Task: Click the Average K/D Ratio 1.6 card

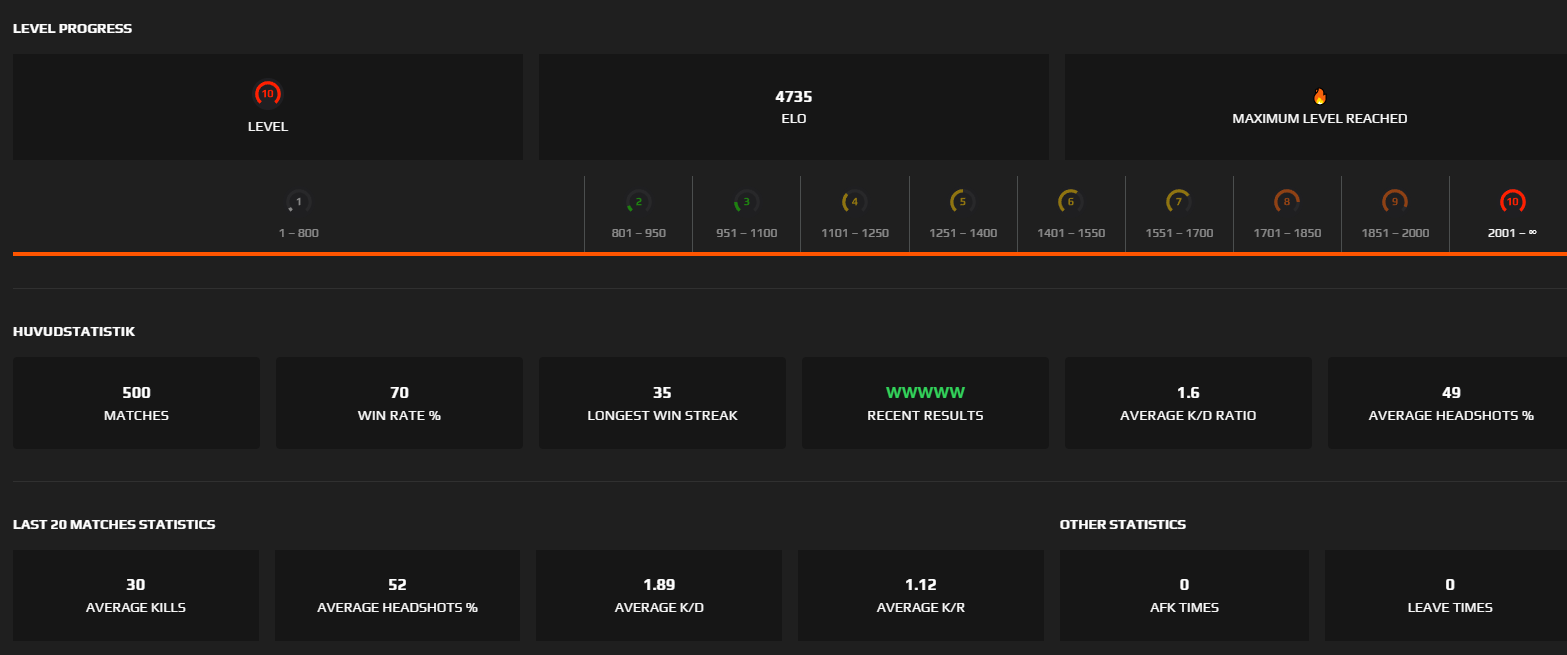Action: pos(1188,403)
